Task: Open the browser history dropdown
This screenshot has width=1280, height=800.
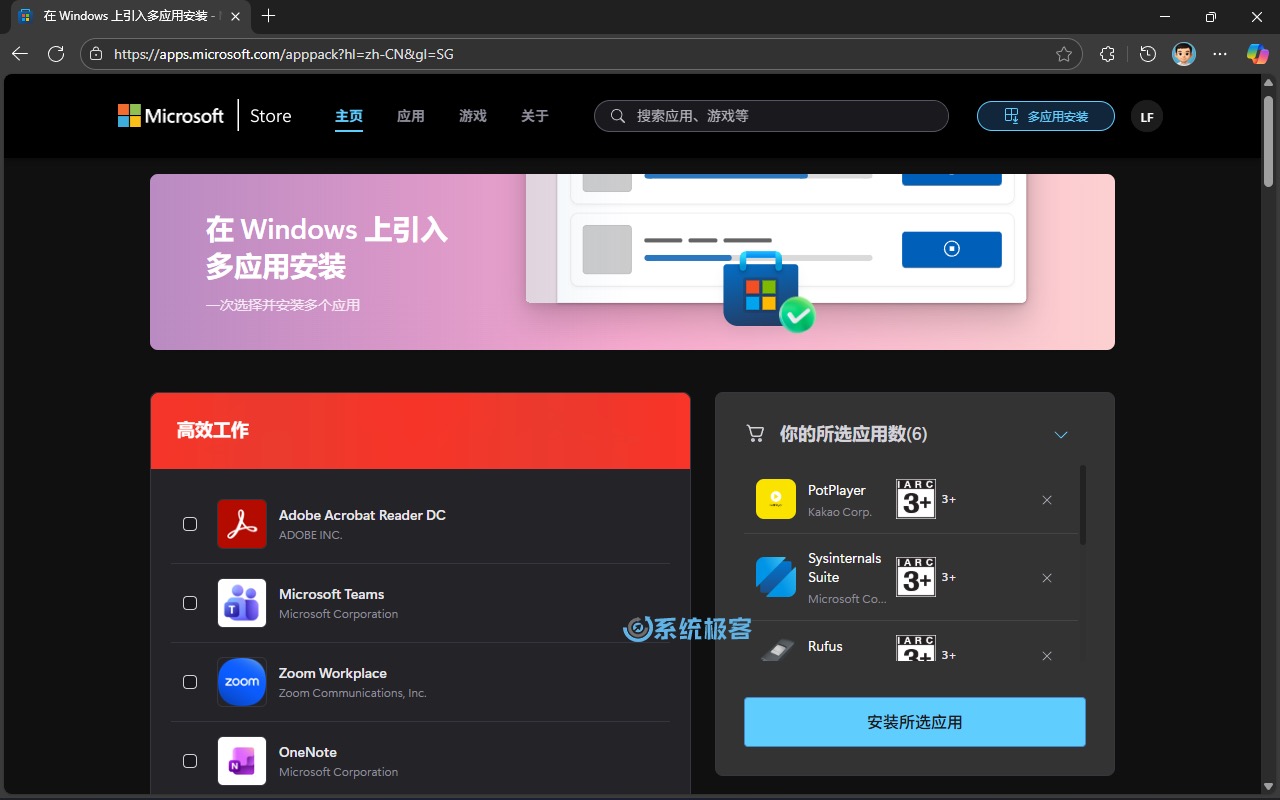Action: [x=1147, y=54]
